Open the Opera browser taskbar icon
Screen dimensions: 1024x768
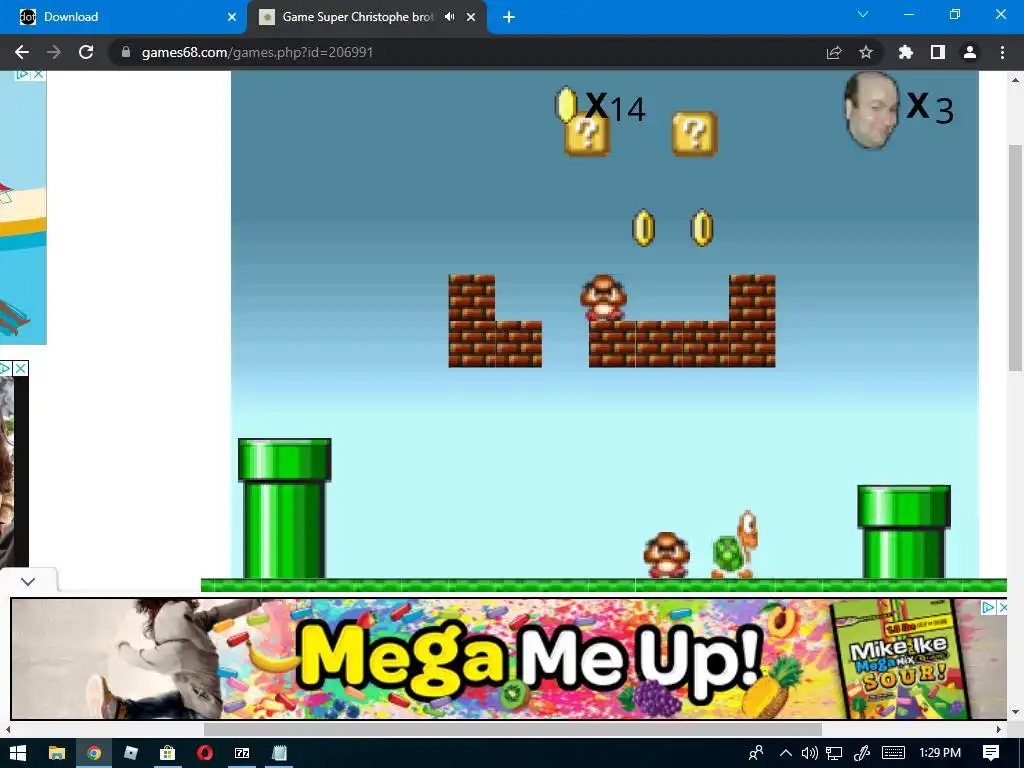click(x=204, y=753)
